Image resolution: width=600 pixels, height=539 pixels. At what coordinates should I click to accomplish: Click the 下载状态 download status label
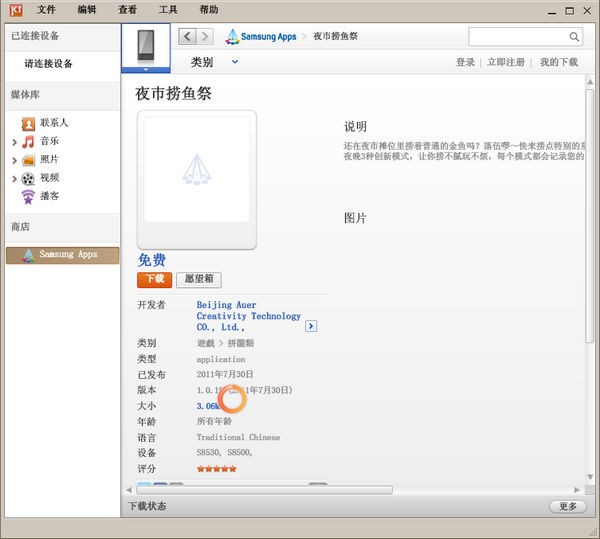[147, 506]
